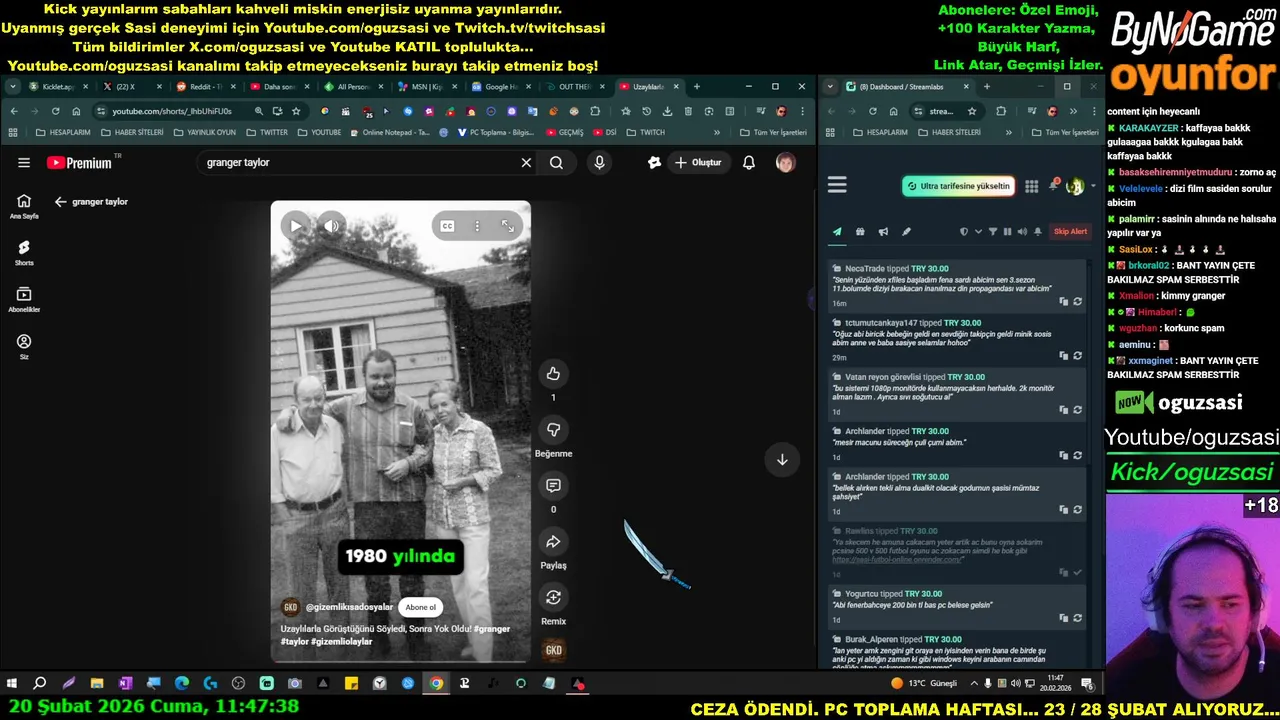Share the short with Paylaş icon
The image size is (1280, 720).
pyautogui.click(x=553, y=541)
